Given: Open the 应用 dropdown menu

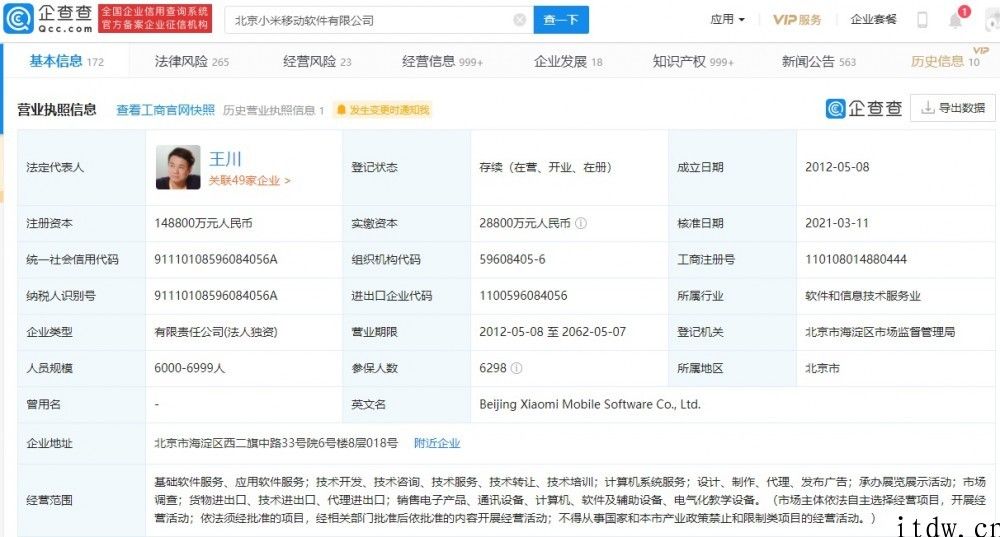Looking at the screenshot, I should (728, 20).
